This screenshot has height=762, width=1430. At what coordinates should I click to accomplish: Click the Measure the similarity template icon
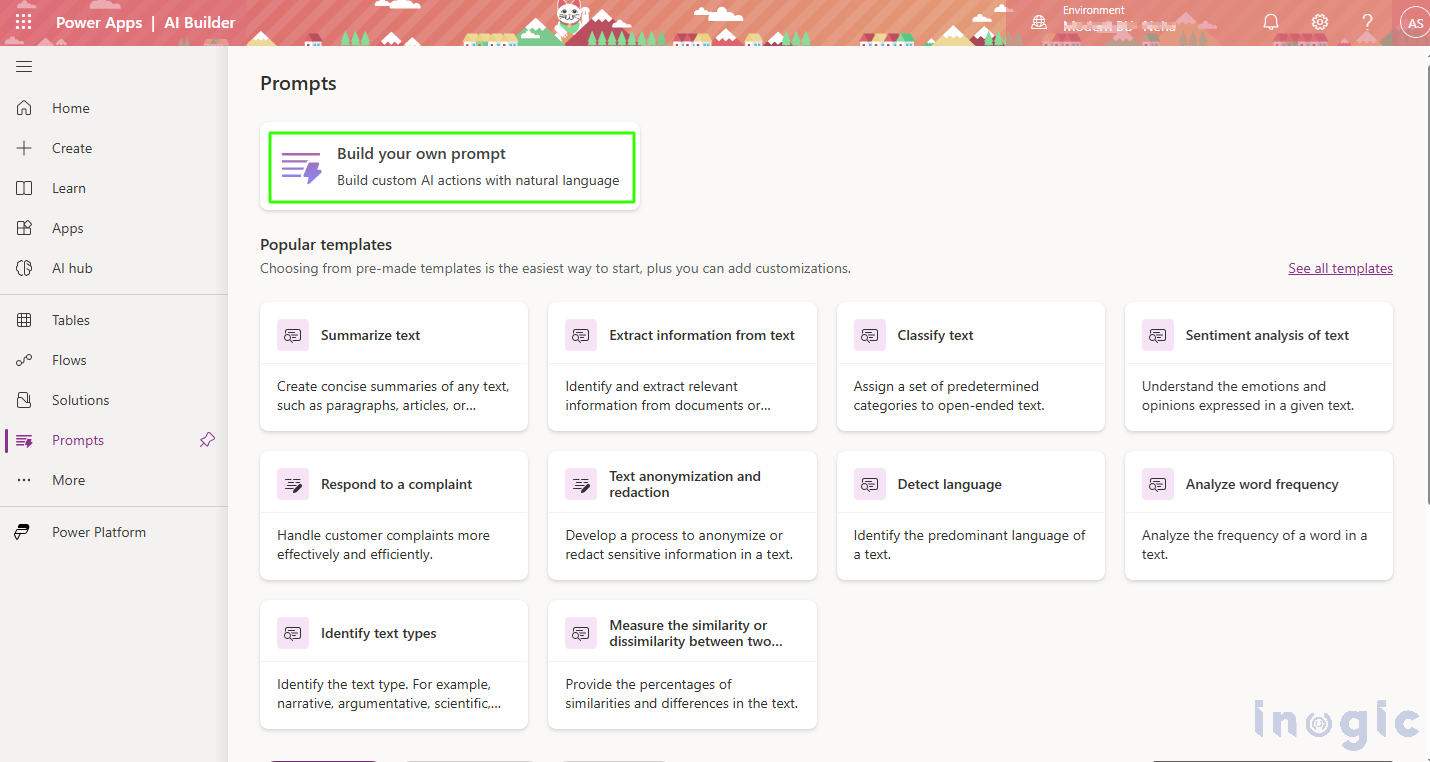coord(581,633)
